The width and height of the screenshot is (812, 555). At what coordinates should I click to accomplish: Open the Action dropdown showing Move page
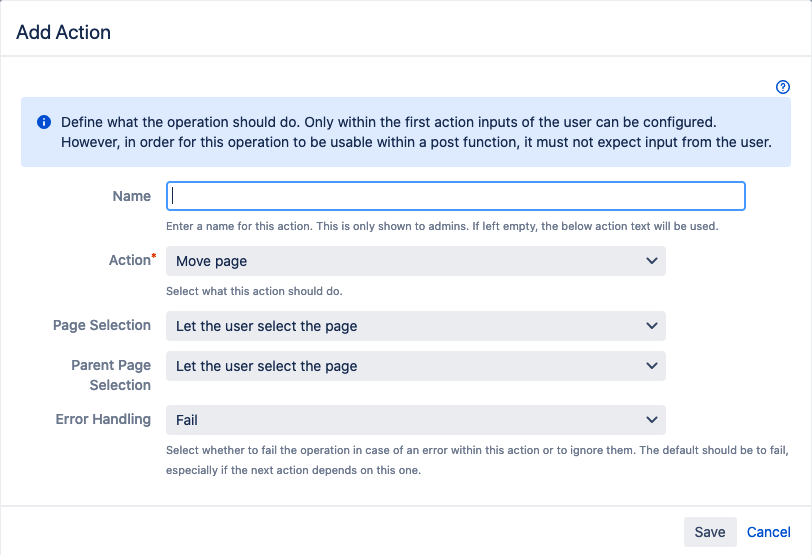coord(415,261)
